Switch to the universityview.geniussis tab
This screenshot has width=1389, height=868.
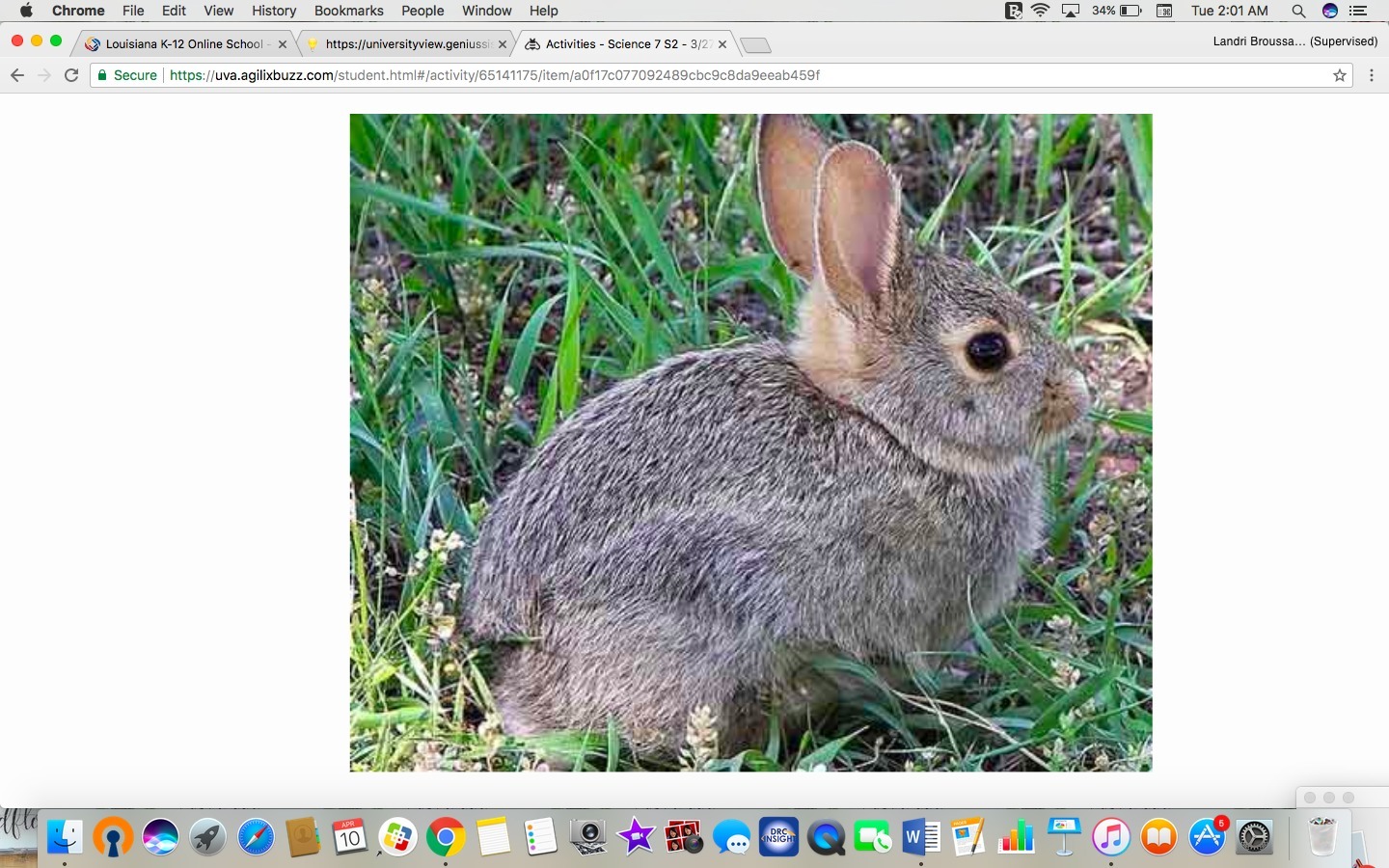[x=407, y=44]
